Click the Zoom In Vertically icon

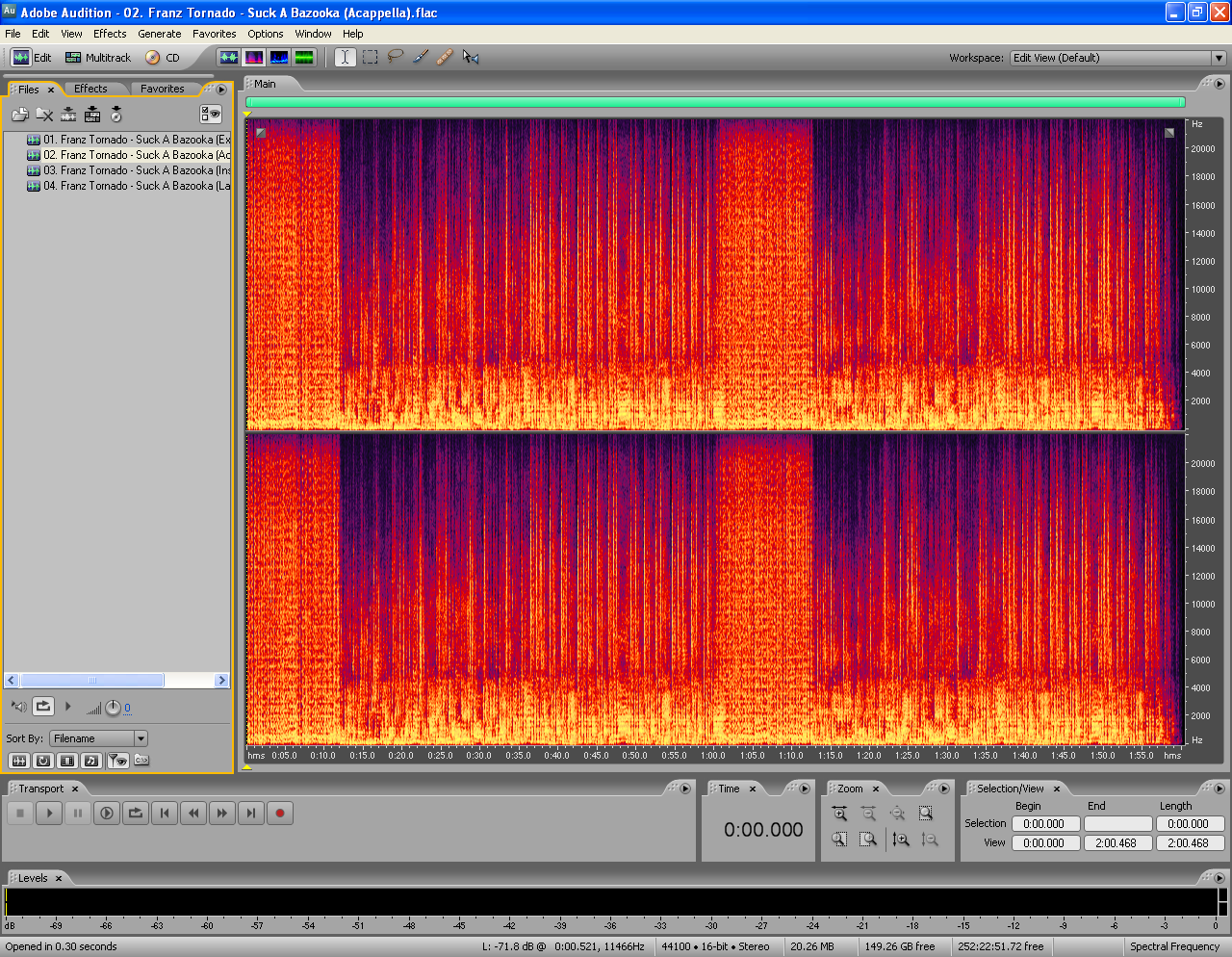click(x=901, y=840)
